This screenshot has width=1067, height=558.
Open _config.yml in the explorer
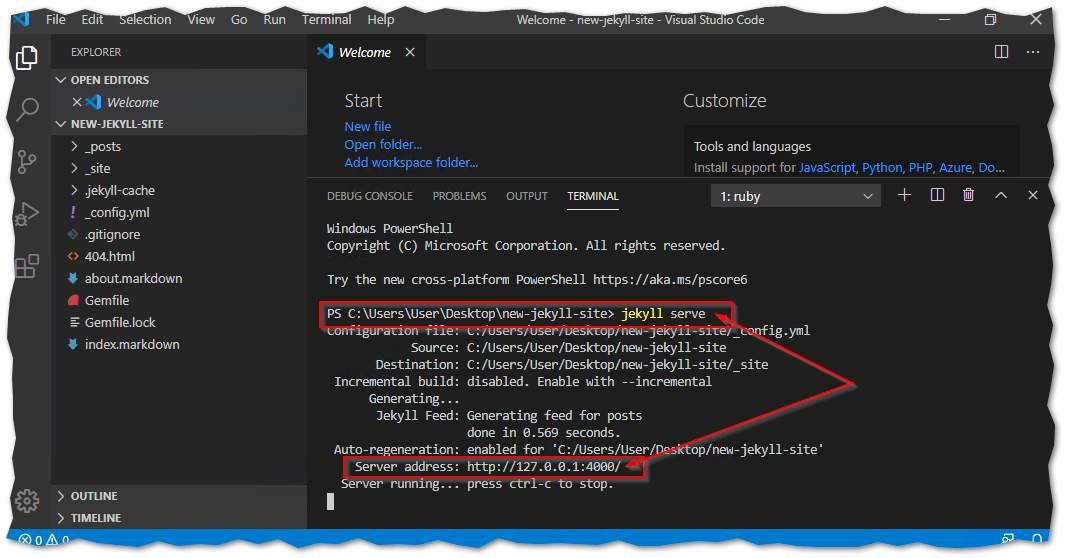pyautogui.click(x=179, y=212)
